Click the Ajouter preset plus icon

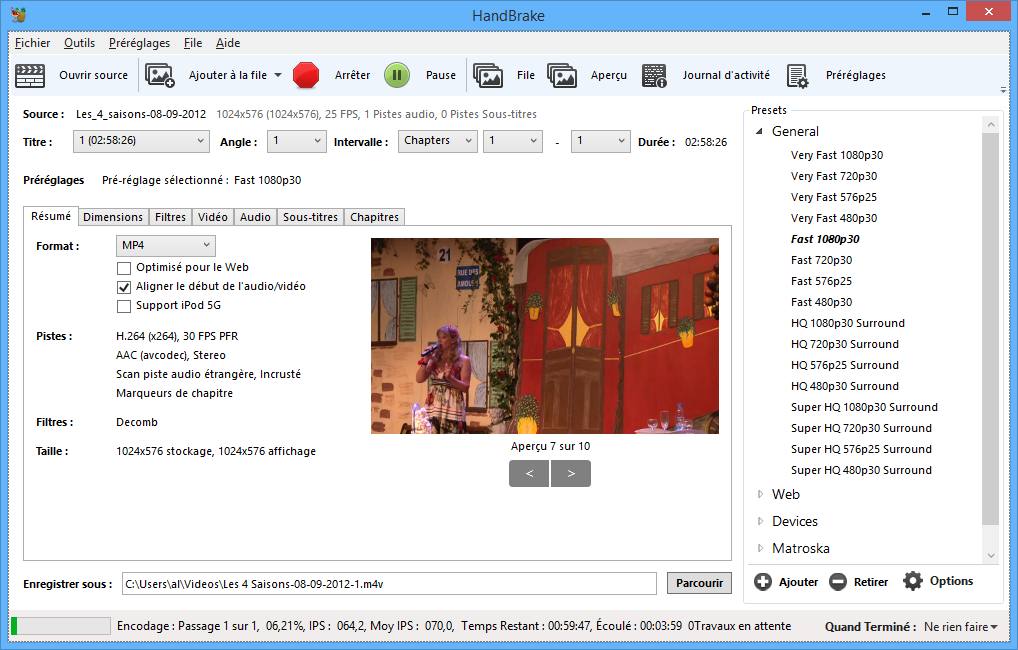click(x=763, y=582)
